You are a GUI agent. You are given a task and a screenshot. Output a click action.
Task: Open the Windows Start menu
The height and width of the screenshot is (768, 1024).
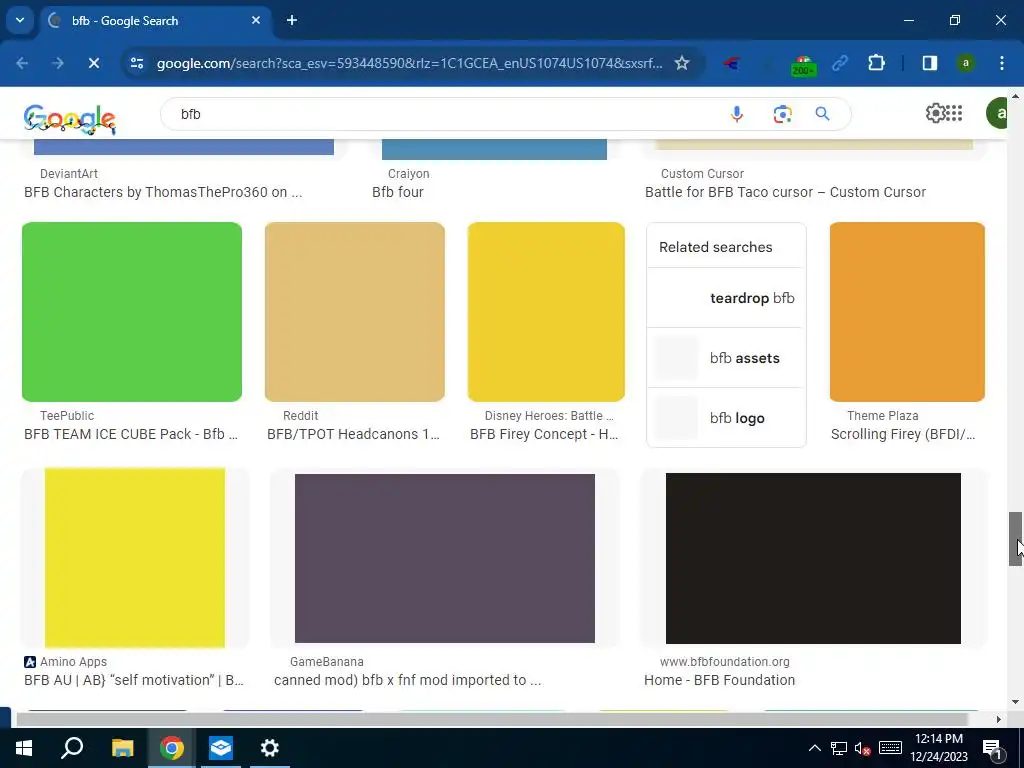click(24, 748)
